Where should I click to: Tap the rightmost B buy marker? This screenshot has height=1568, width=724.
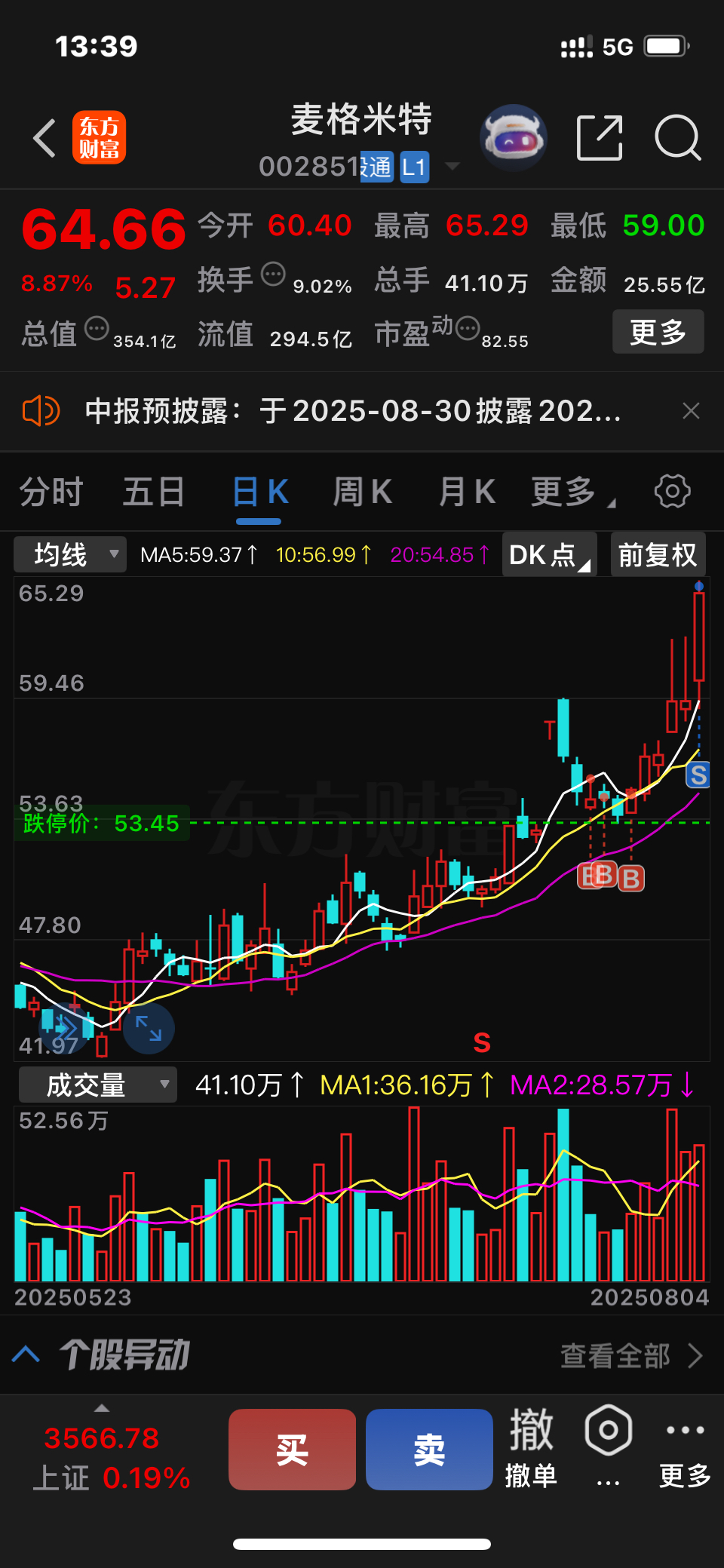click(x=631, y=878)
